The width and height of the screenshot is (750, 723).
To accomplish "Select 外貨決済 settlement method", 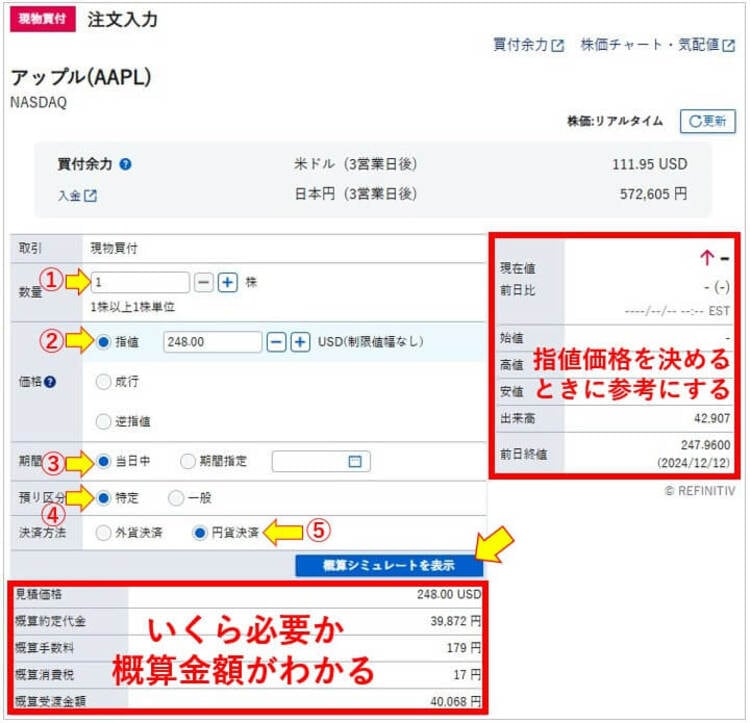I will coord(104,533).
